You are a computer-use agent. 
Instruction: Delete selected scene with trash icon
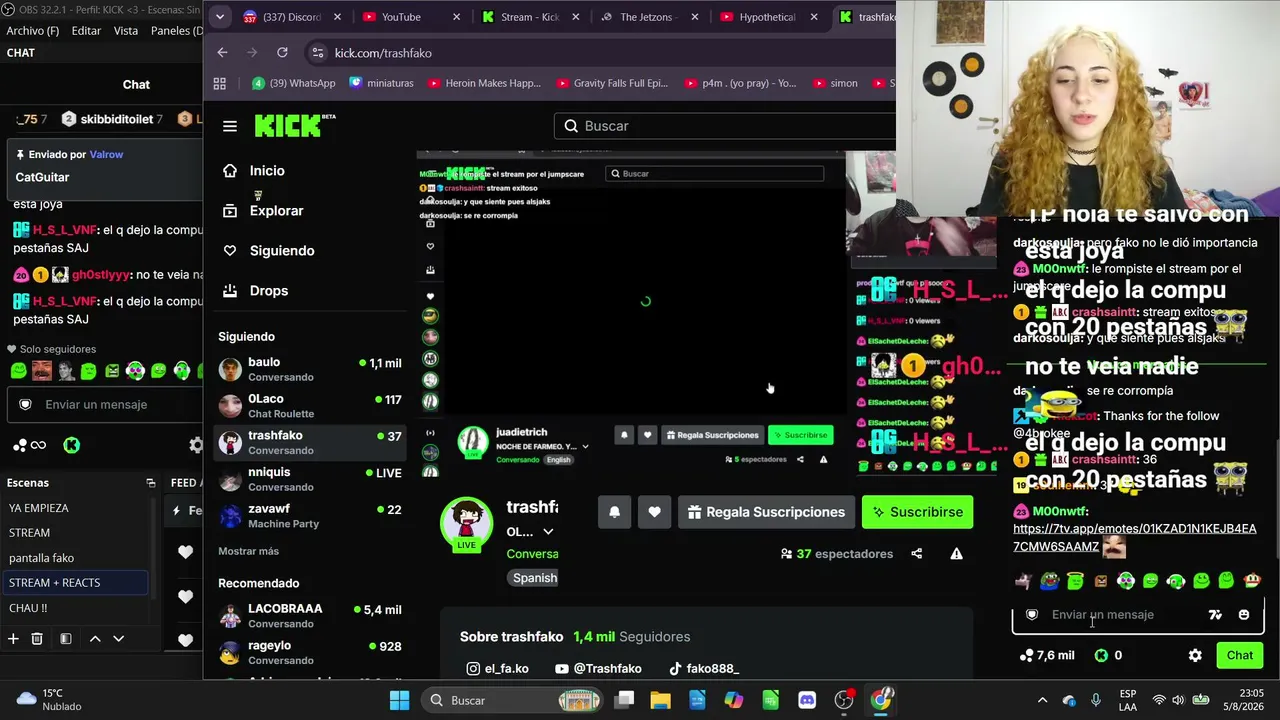37,639
